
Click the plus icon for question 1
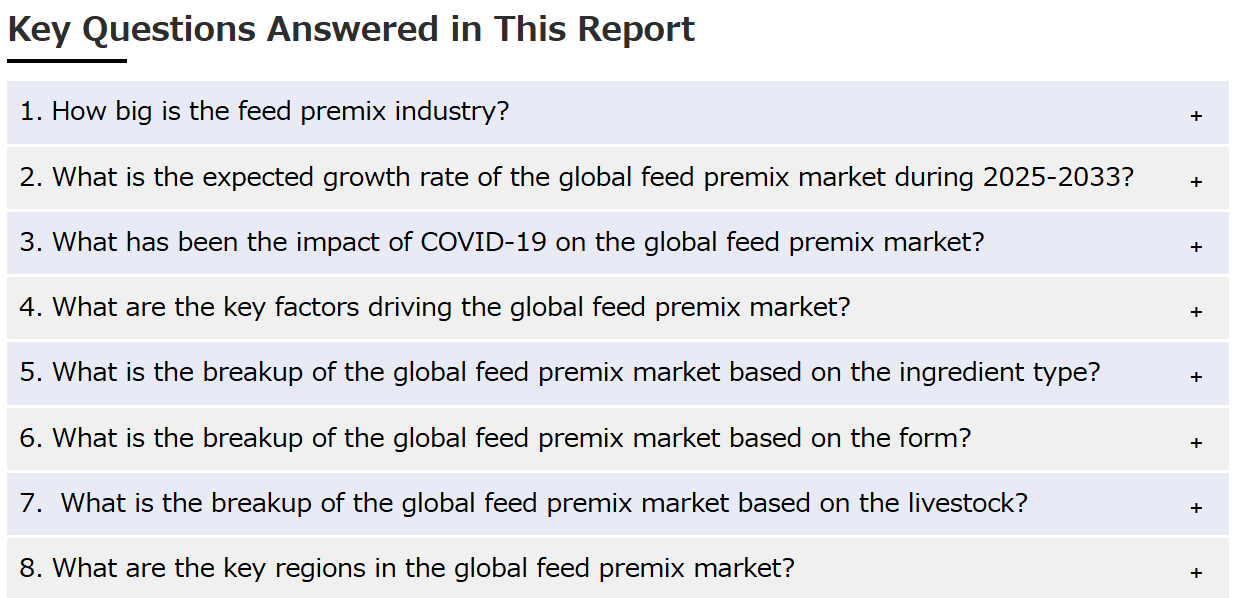tap(1196, 116)
